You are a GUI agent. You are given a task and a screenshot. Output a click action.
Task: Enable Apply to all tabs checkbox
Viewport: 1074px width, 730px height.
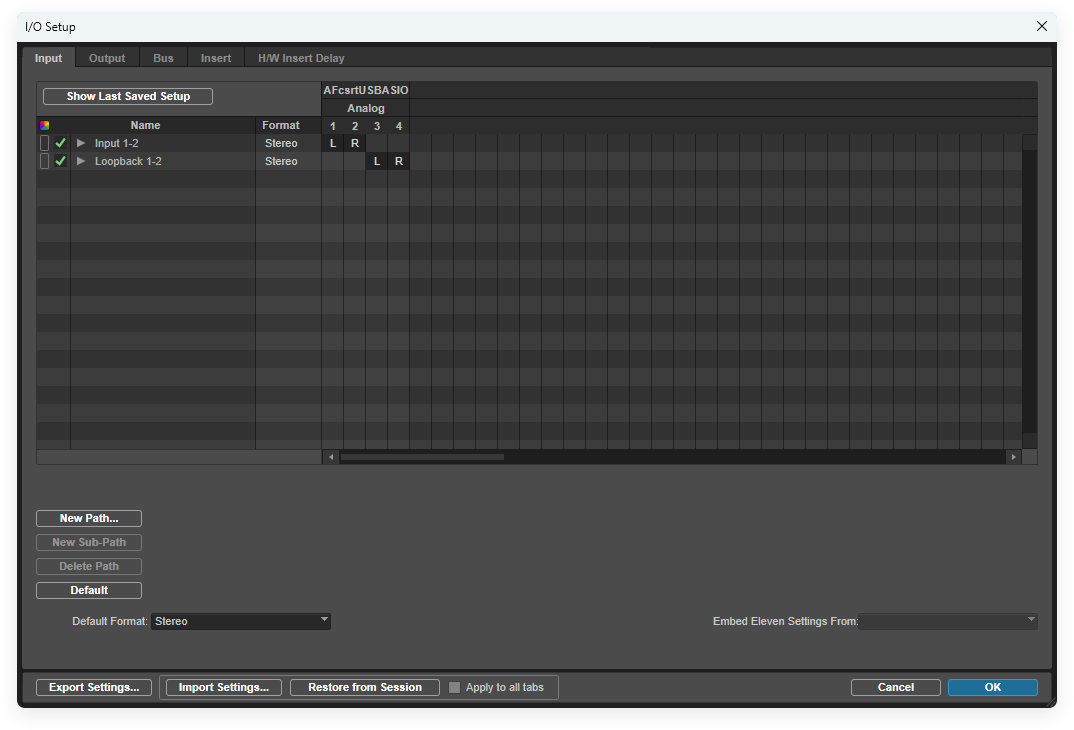[x=454, y=688]
